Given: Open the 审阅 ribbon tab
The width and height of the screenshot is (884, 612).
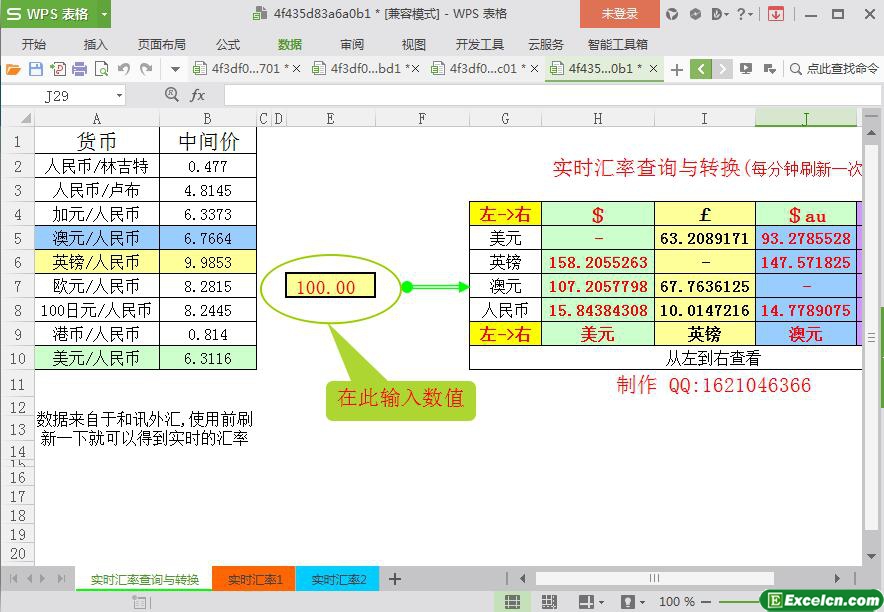Looking at the screenshot, I should pos(352,45).
